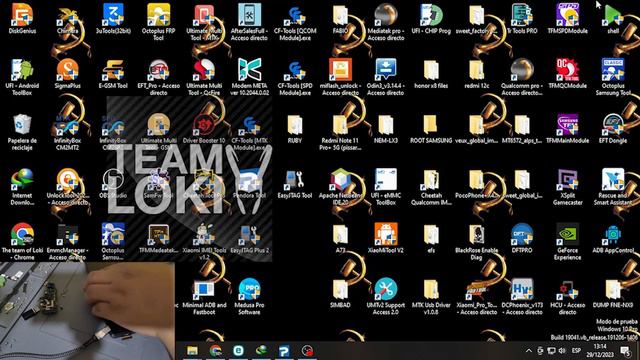Open the notification center icon
This screenshot has width=640, height=360.
[x=625, y=351]
